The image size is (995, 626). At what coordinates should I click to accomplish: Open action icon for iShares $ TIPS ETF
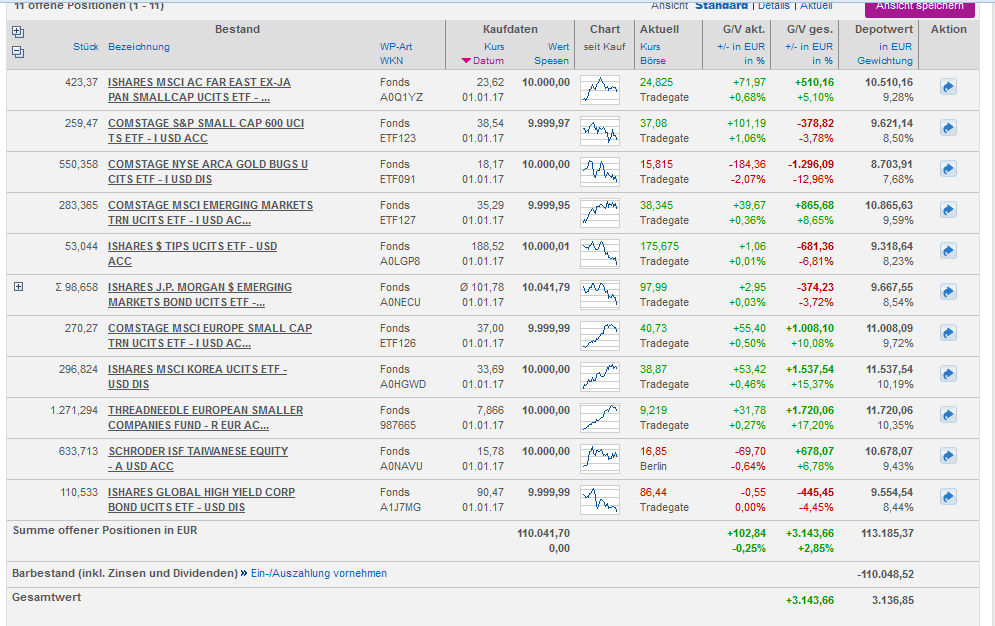click(948, 252)
